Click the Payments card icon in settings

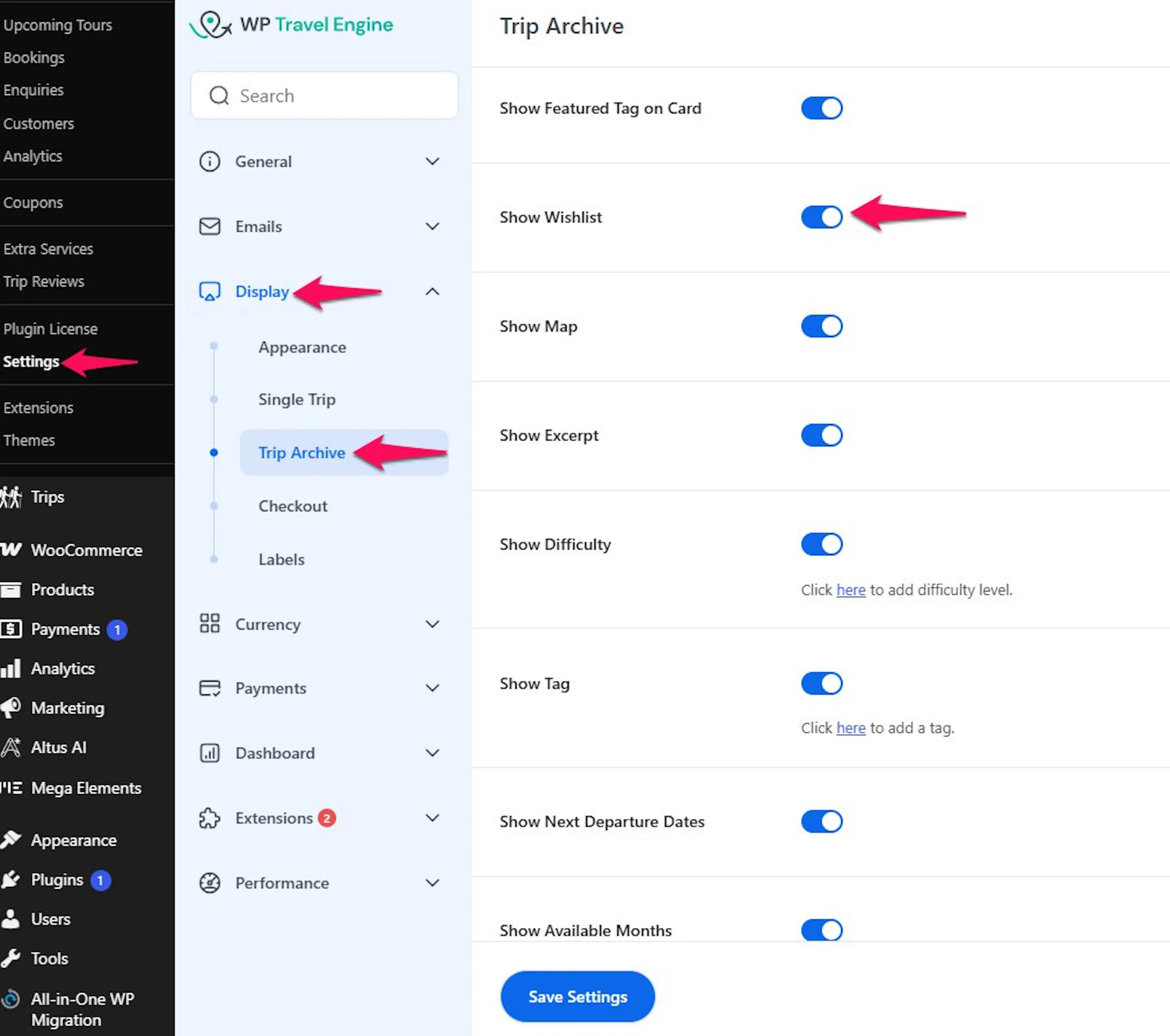coord(210,688)
